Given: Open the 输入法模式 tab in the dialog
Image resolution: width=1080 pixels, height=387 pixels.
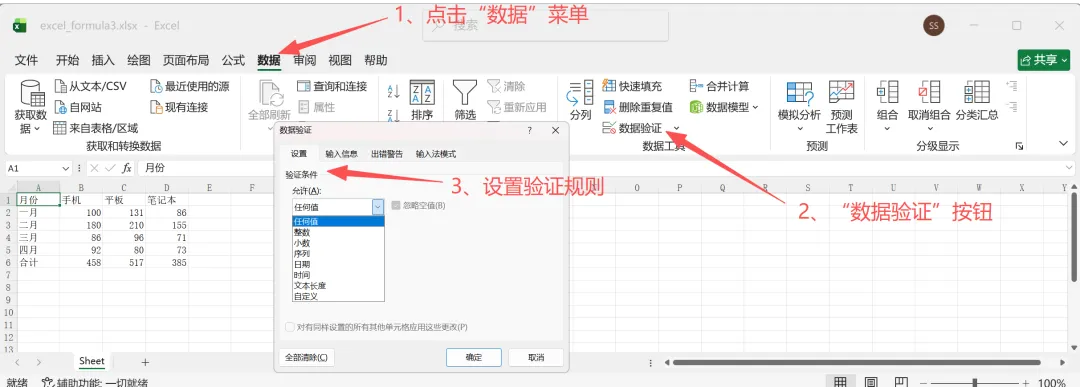Looking at the screenshot, I should [436, 154].
